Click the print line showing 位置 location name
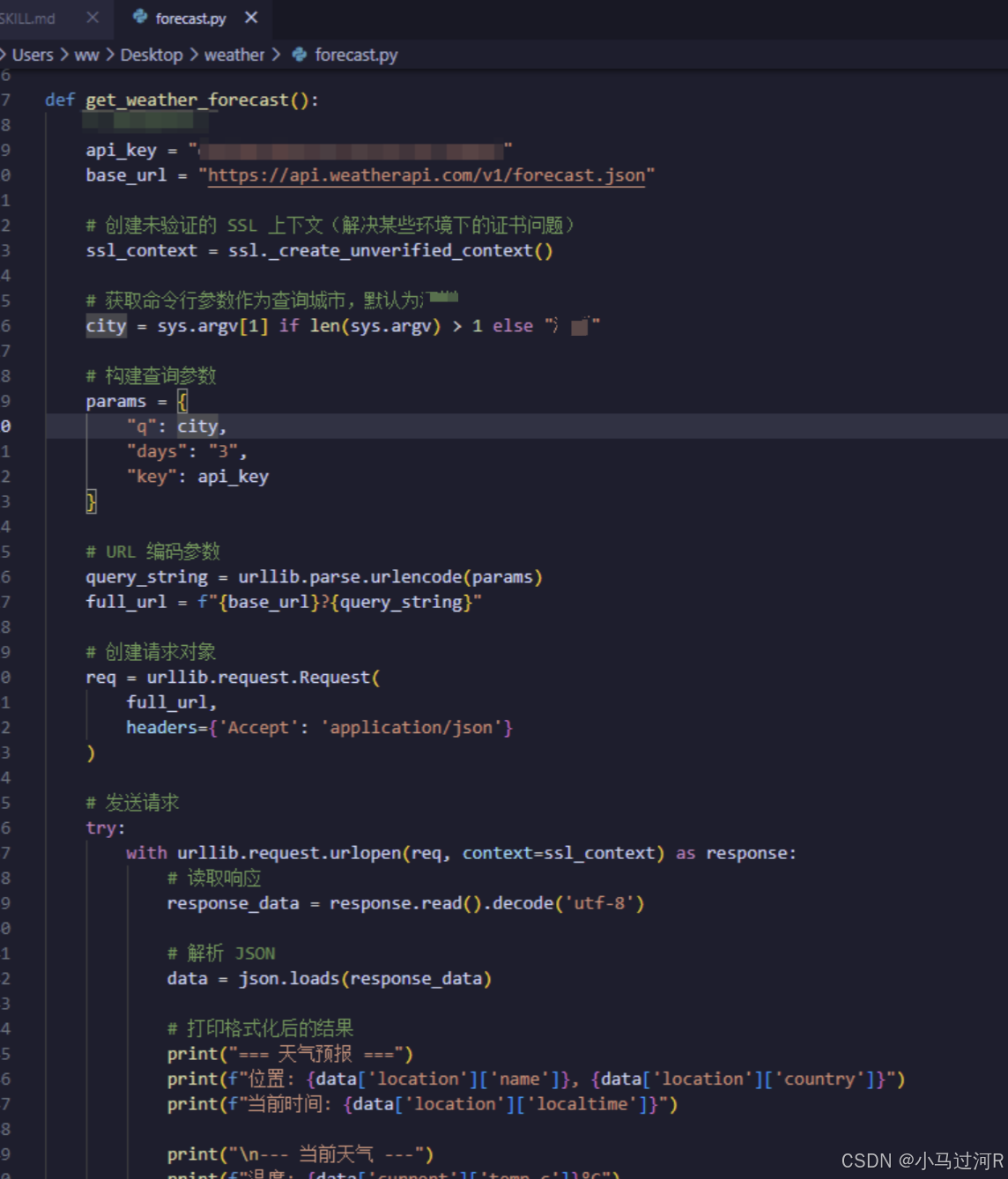 [x=536, y=1079]
